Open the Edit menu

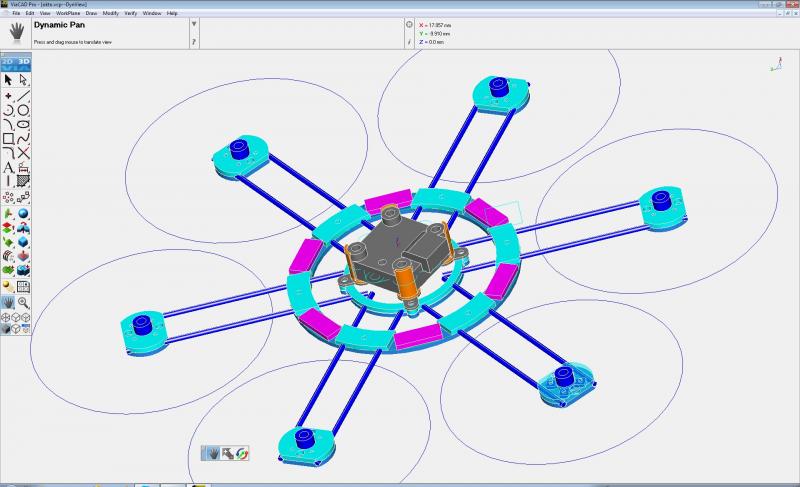[x=30, y=13]
